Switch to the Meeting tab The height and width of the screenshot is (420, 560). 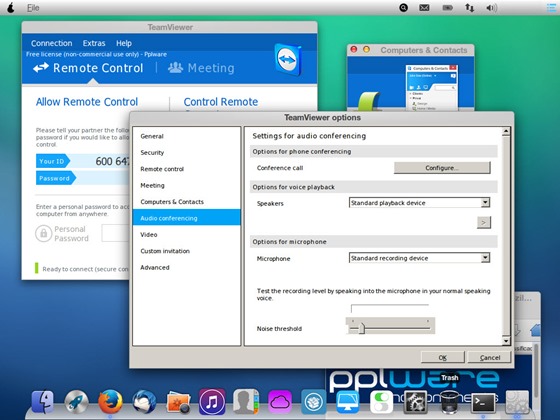201,68
